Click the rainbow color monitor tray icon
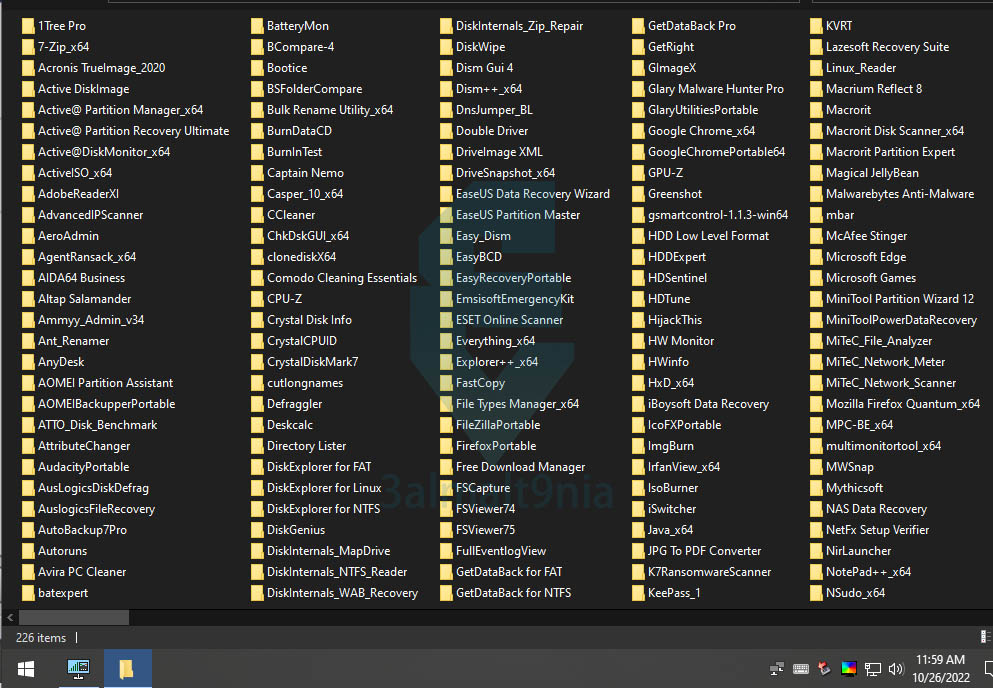993x688 pixels. [x=849, y=668]
